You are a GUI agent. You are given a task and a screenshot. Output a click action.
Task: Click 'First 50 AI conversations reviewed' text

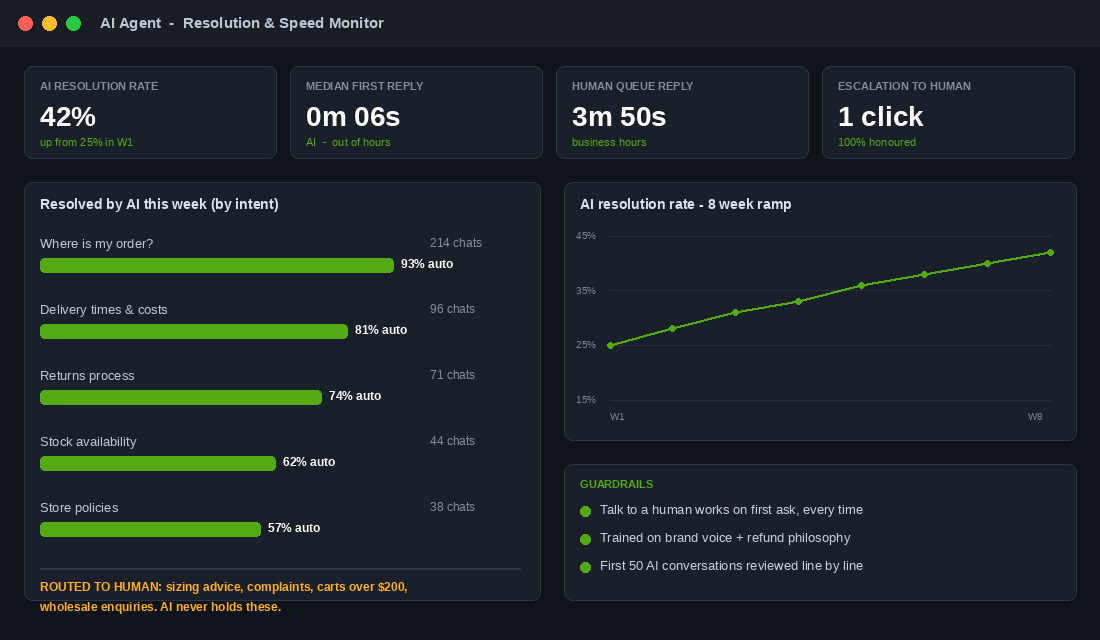click(x=731, y=566)
